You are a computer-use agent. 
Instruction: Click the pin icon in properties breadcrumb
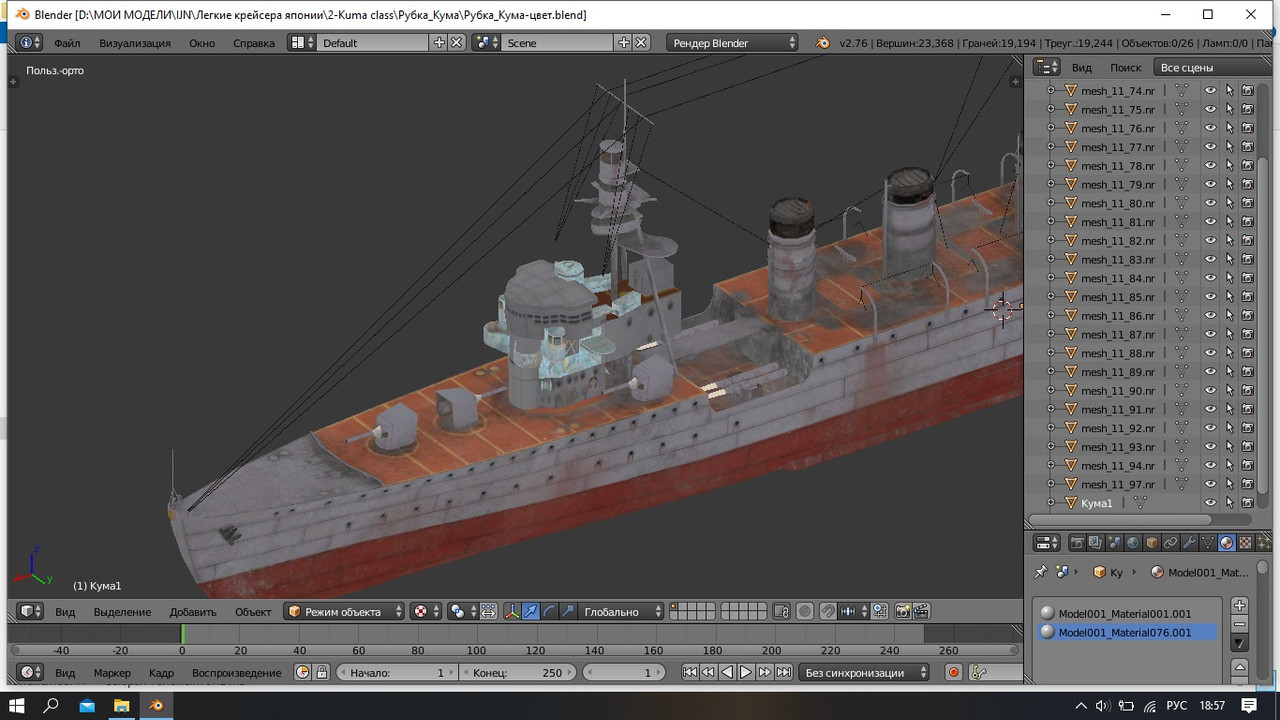[1041, 572]
